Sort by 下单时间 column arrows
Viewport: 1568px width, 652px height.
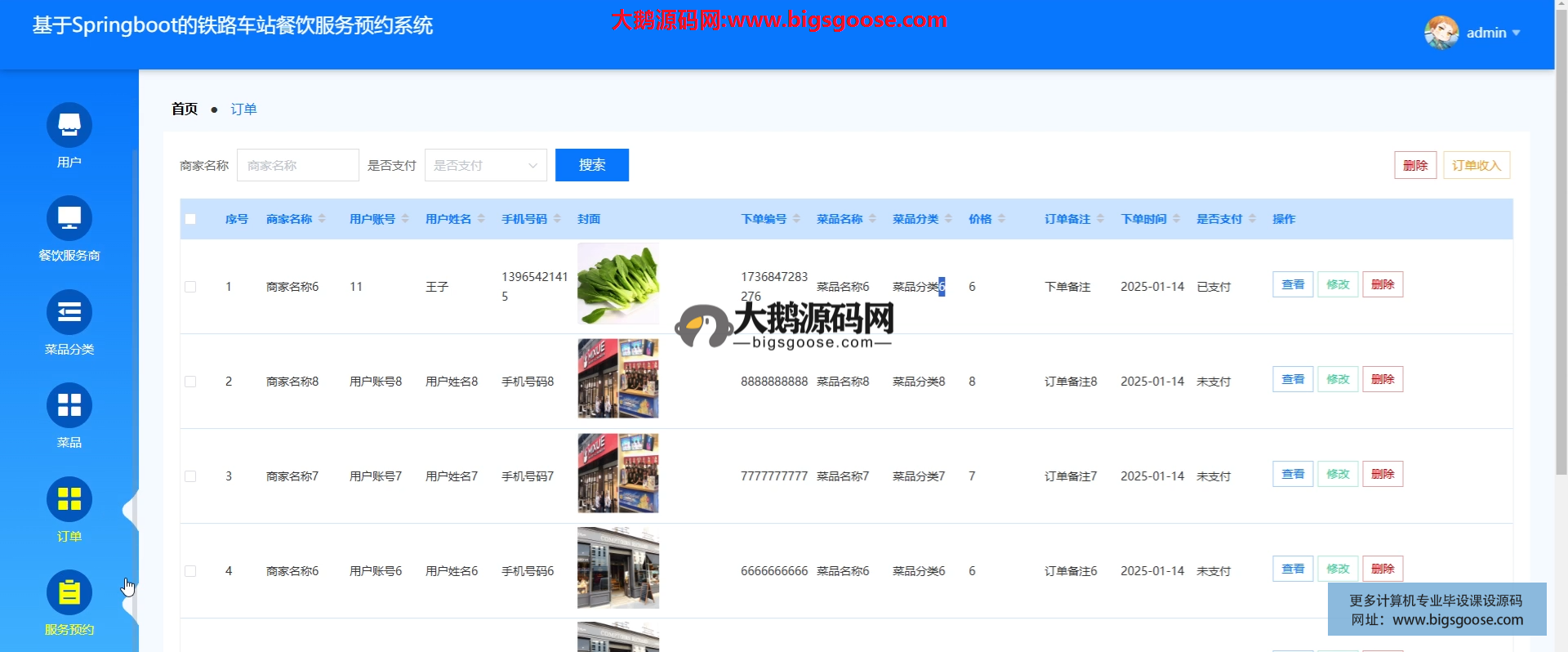point(1176,219)
